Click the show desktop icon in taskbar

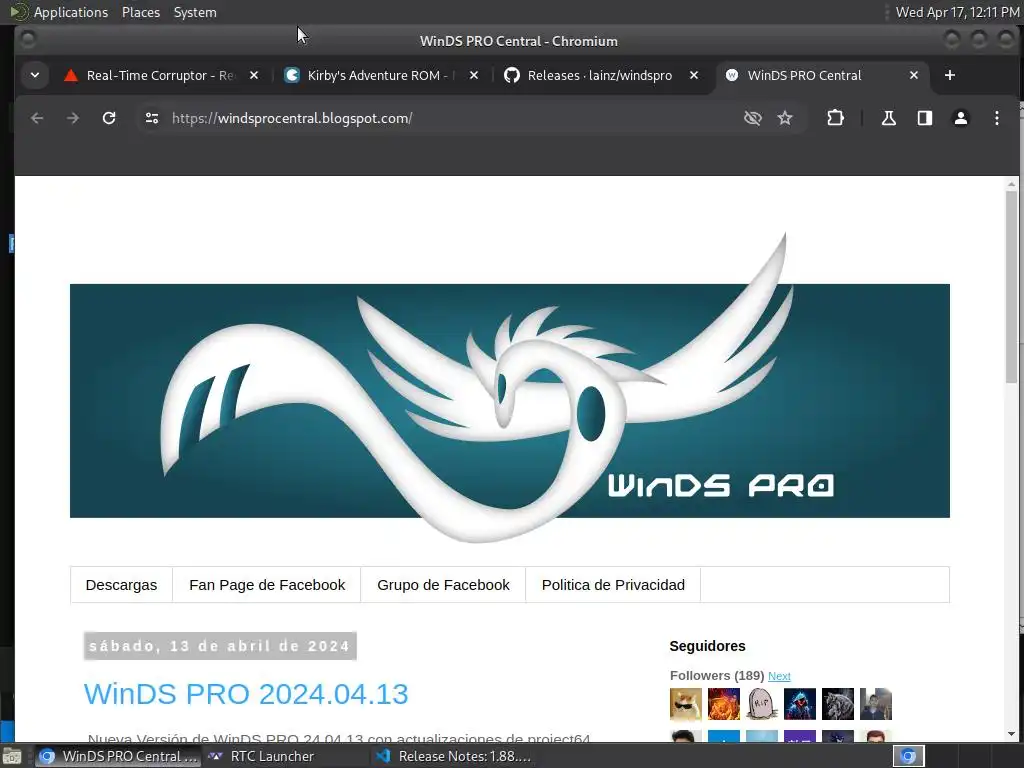pyautogui.click(x=12, y=756)
